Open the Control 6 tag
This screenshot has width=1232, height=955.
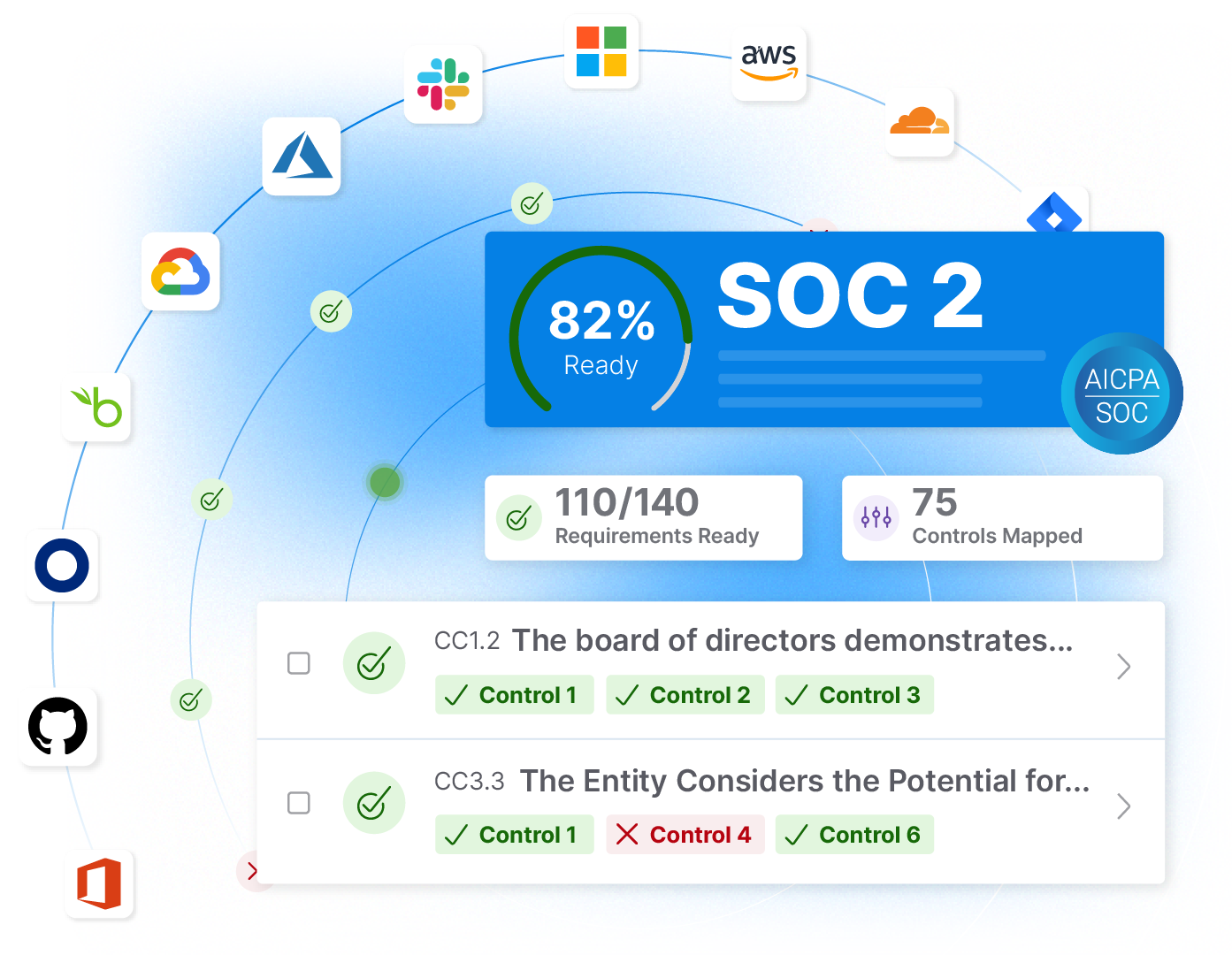click(x=854, y=835)
